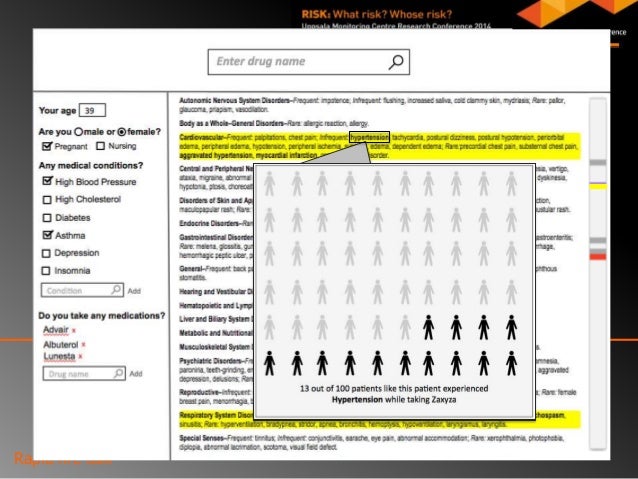Click Add next to the Drug name field
This screenshot has height=479, width=638.
pyautogui.click(x=136, y=374)
